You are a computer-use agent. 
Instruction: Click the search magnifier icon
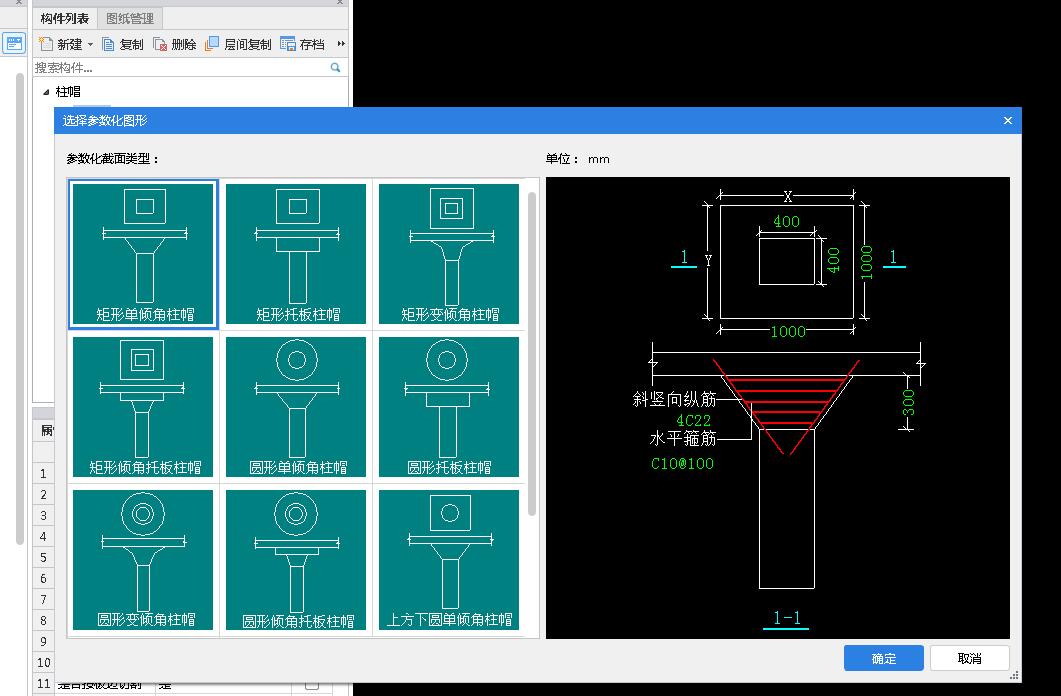point(335,68)
